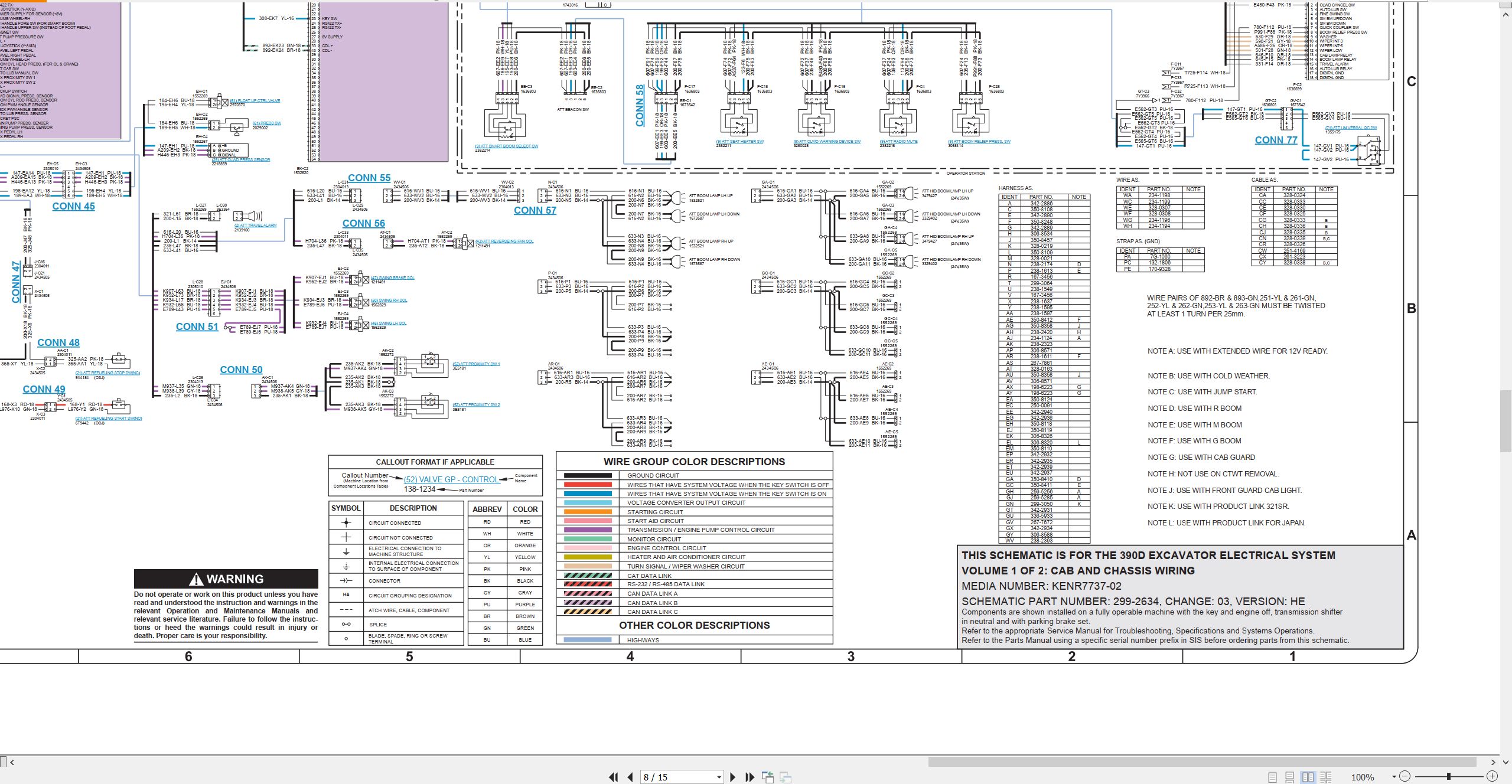Click the FLOAT UP CTRL VALVE callout
Screen dimensions: 1512x784
[x=255, y=100]
